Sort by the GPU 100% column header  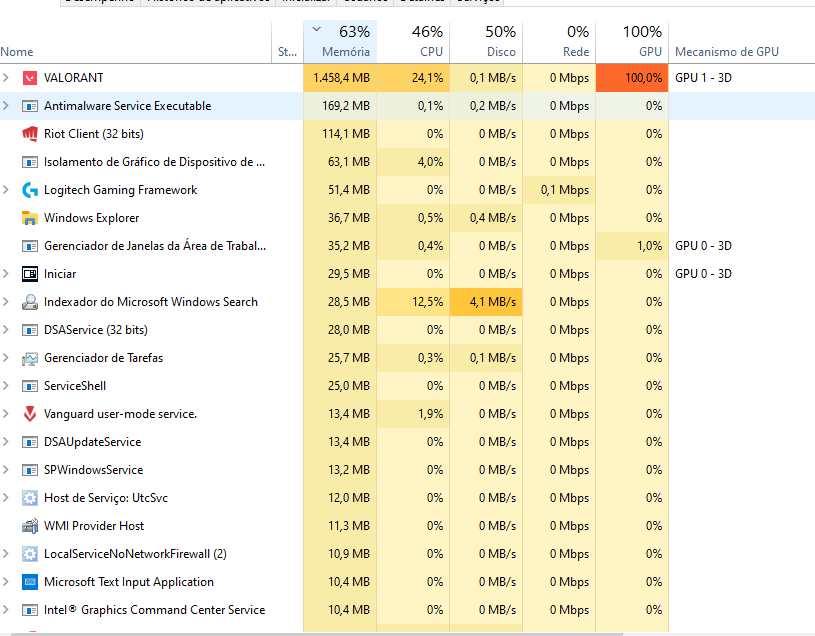pos(632,43)
